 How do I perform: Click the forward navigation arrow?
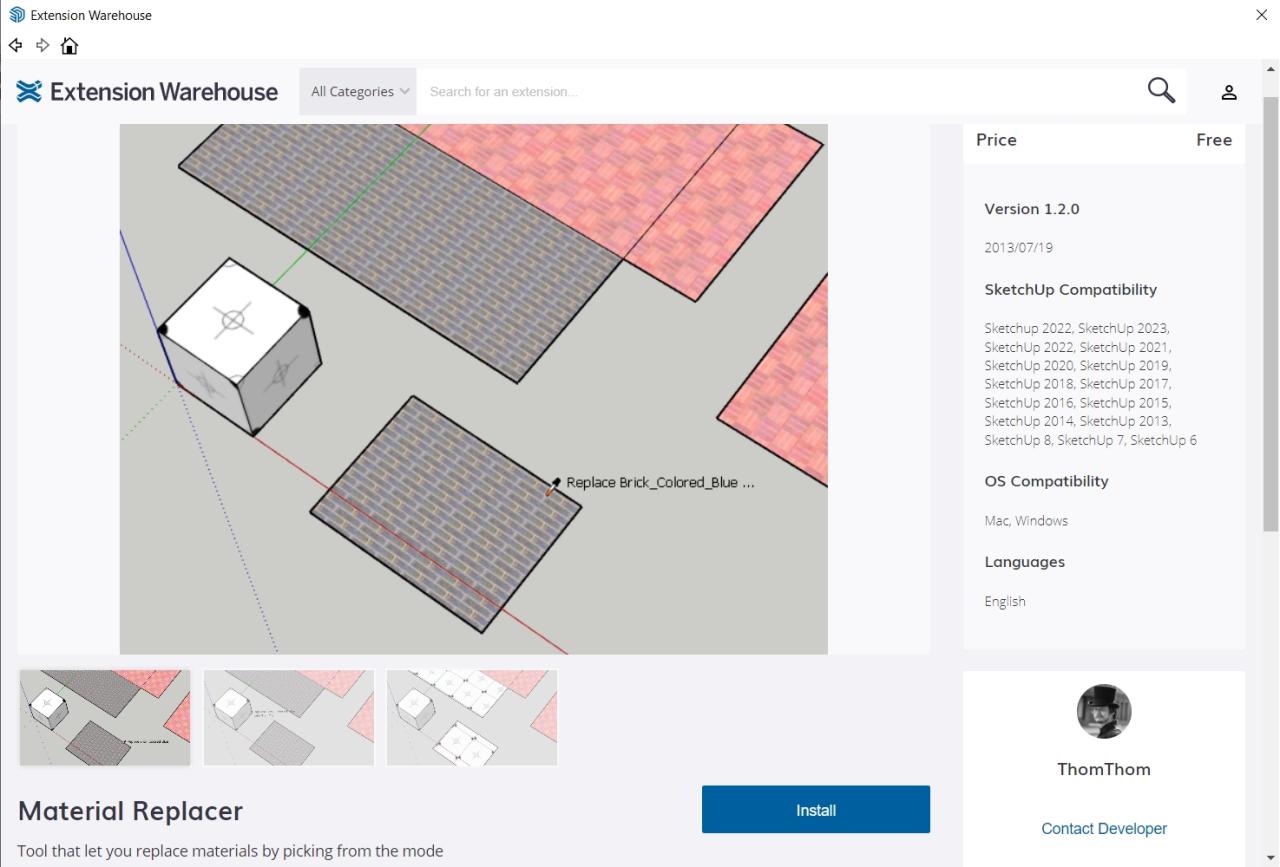pyautogui.click(x=42, y=46)
